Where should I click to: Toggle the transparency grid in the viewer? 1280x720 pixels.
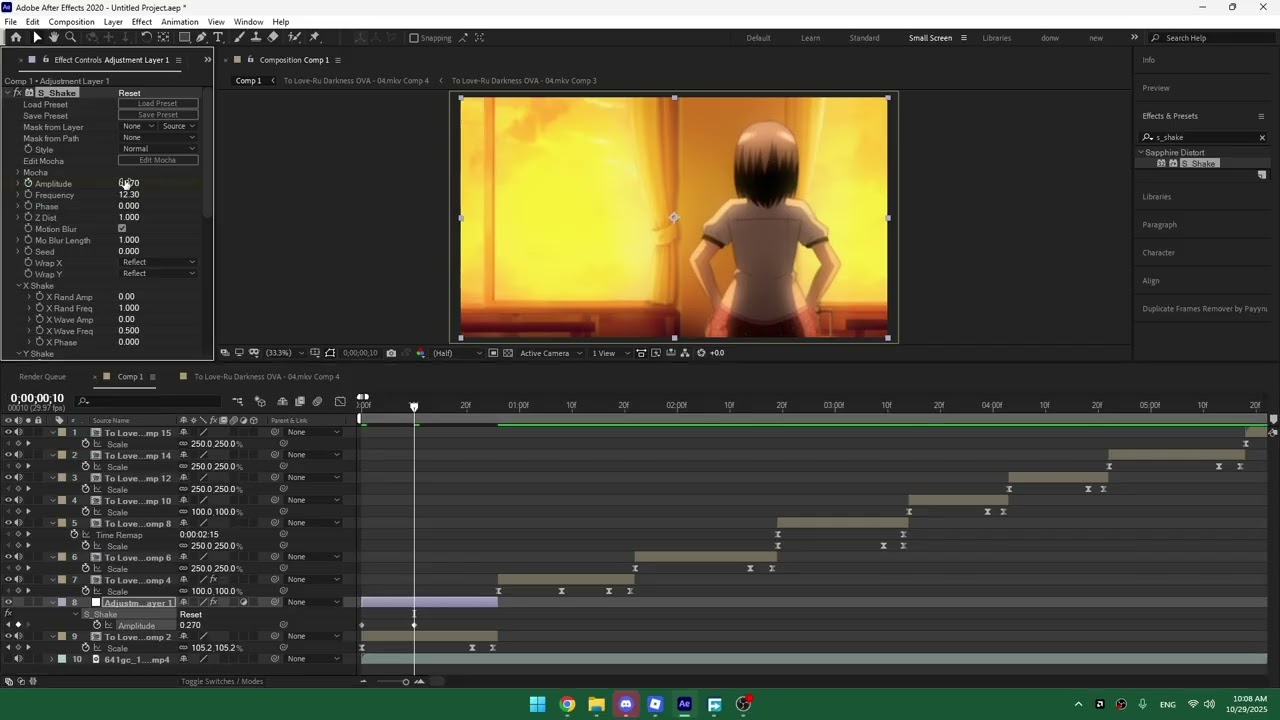click(x=508, y=353)
